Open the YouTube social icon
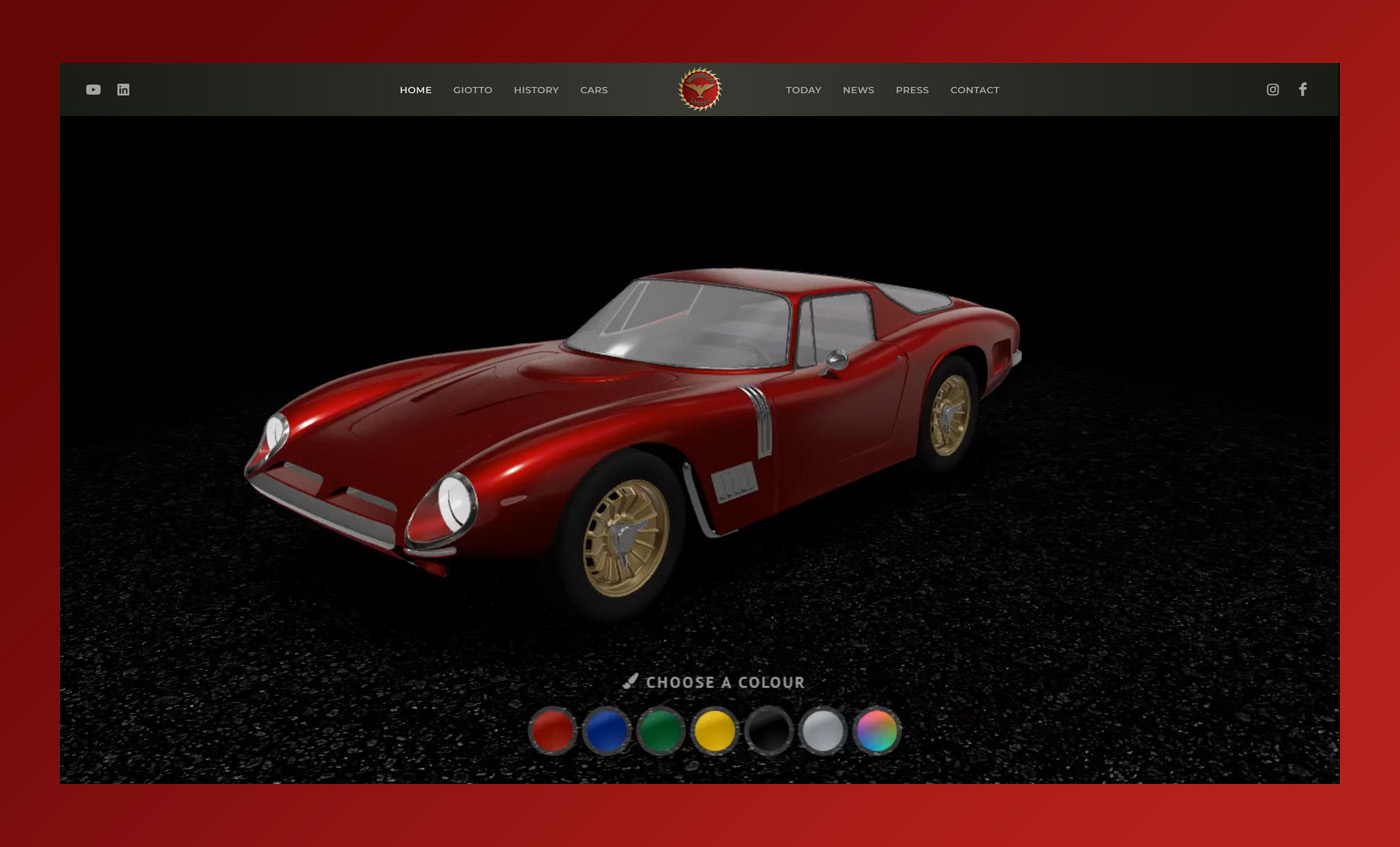Image resolution: width=1400 pixels, height=847 pixels. pos(93,90)
